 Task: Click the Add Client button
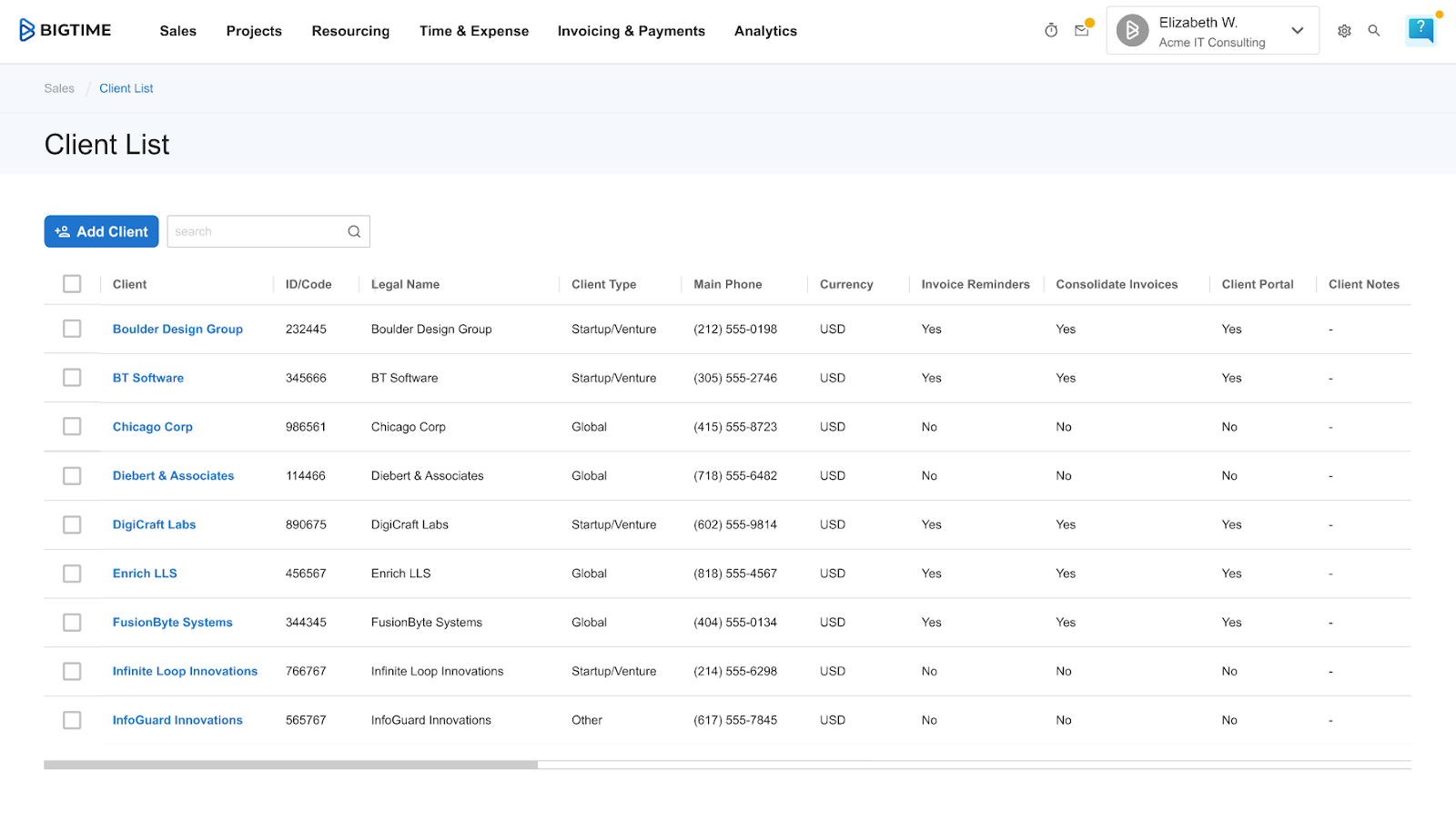101,231
